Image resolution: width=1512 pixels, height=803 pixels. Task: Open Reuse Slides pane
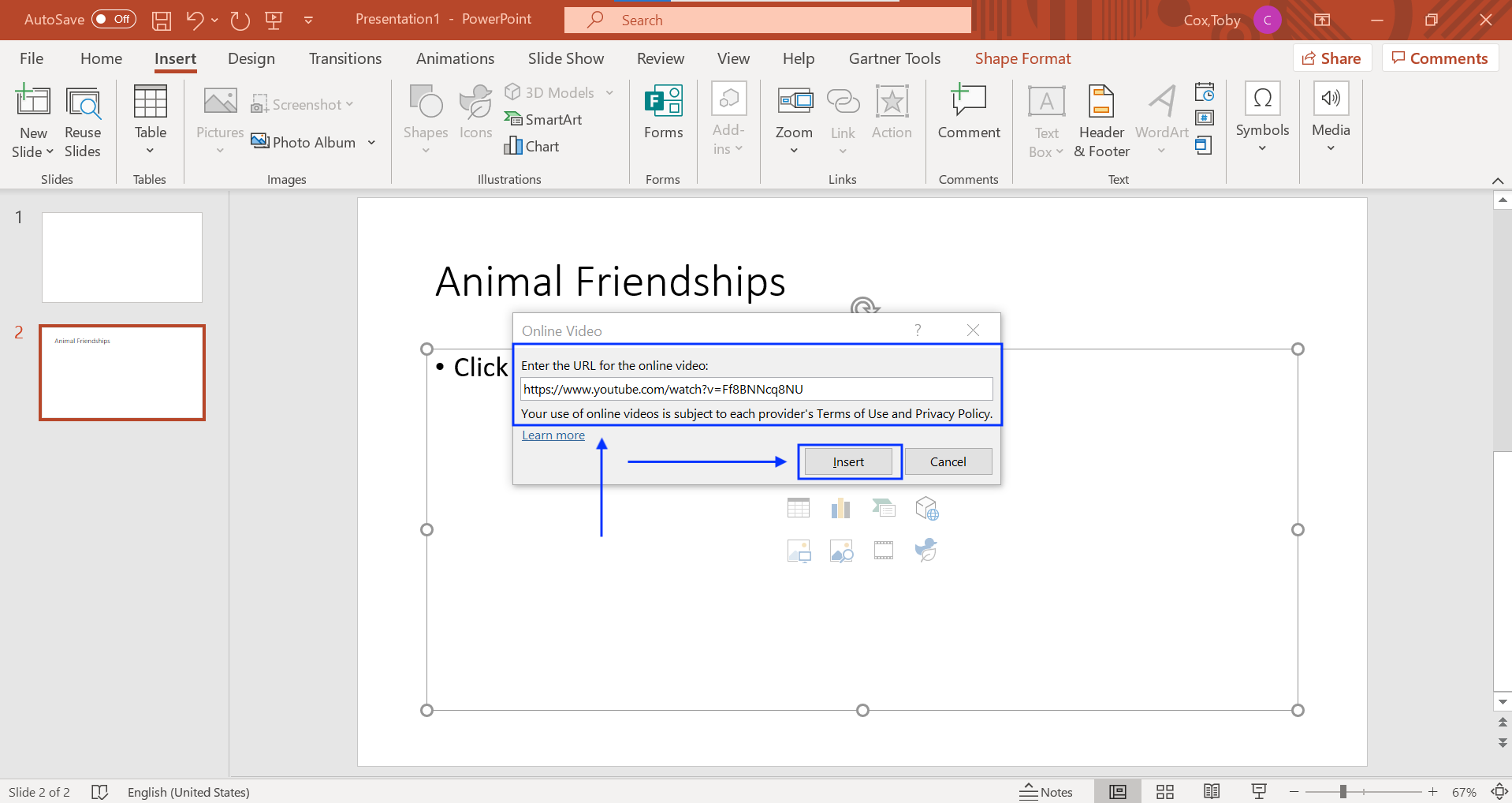tap(83, 121)
